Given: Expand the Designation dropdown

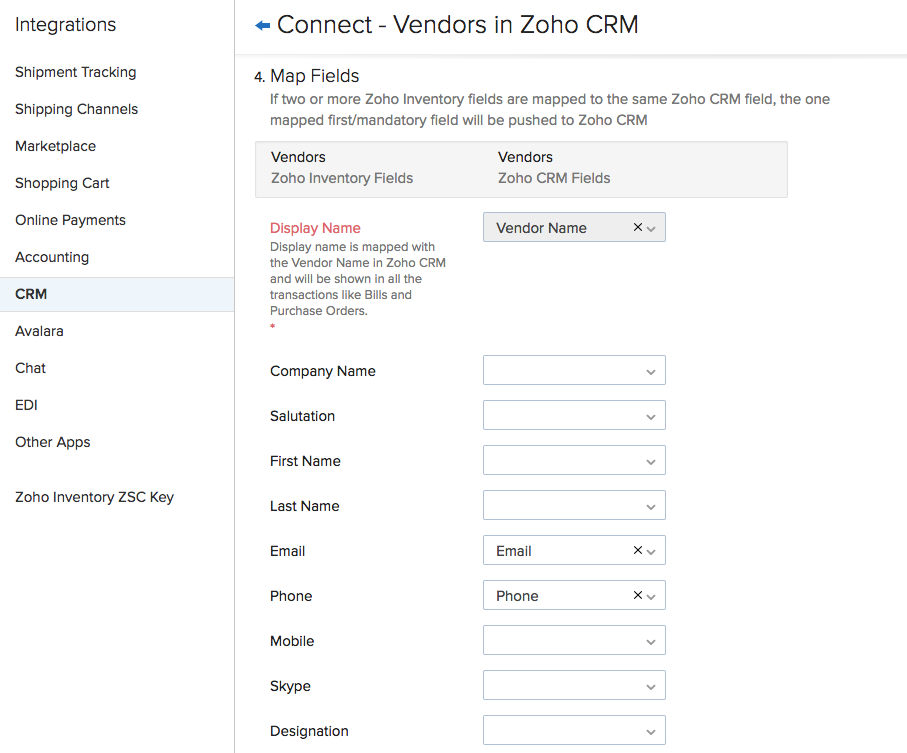Looking at the screenshot, I should (x=574, y=730).
